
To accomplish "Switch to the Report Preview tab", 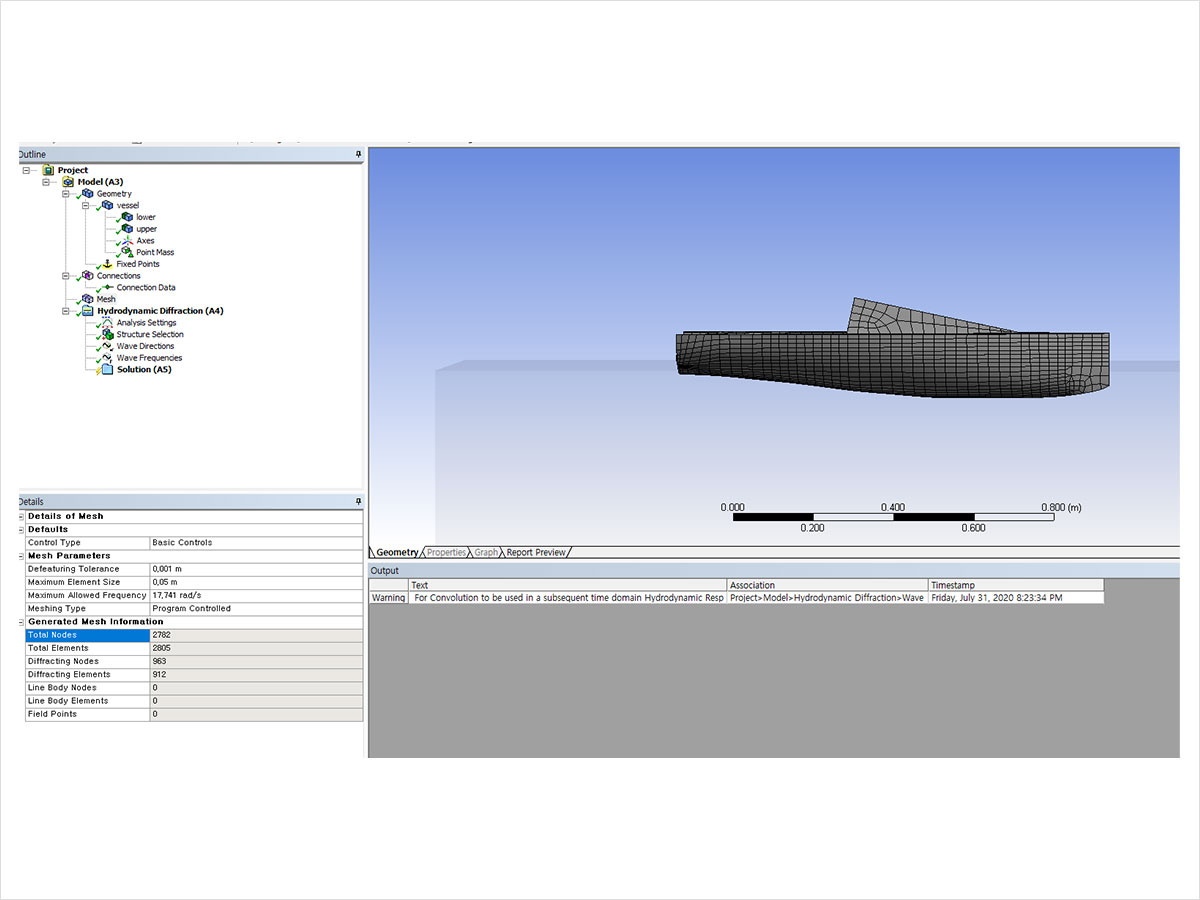I will tap(535, 552).
